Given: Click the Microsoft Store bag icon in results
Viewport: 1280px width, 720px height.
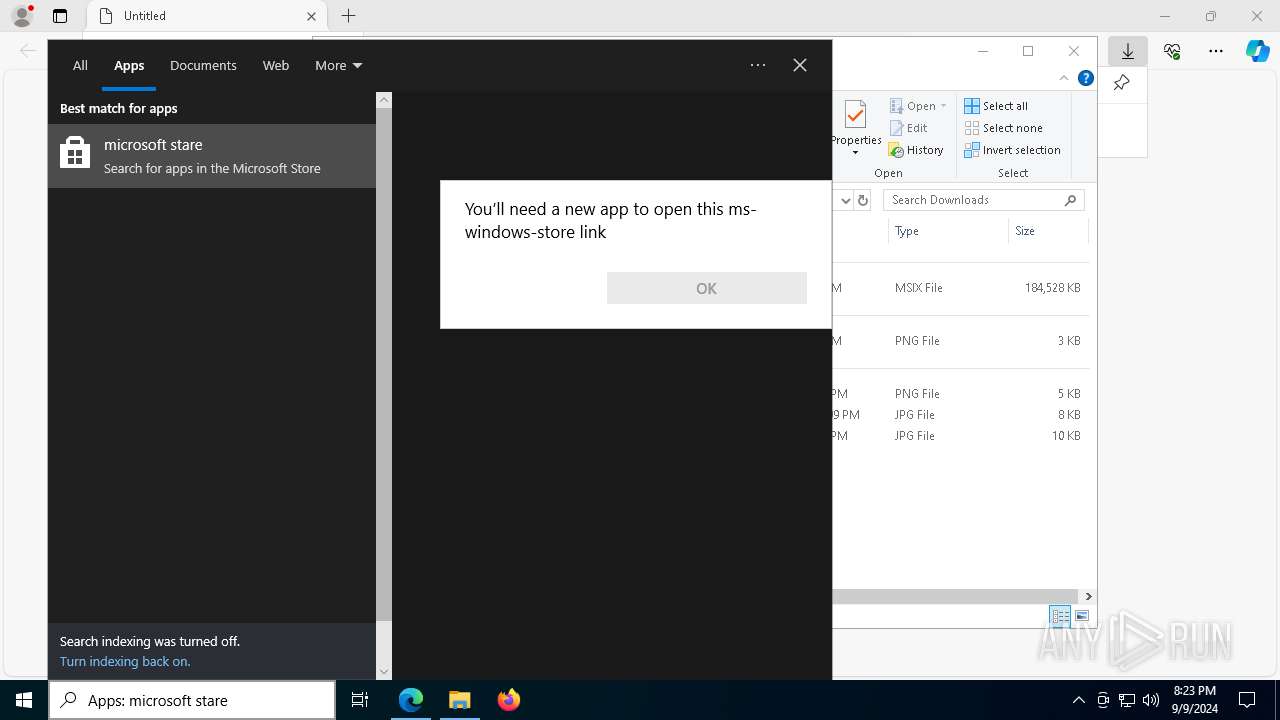Looking at the screenshot, I should point(75,155).
